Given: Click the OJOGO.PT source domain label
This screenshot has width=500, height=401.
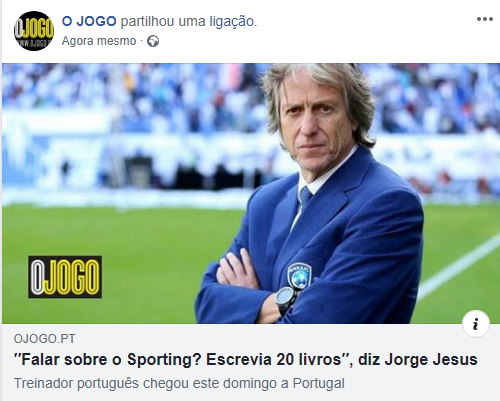Looking at the screenshot, I should 45,339.
